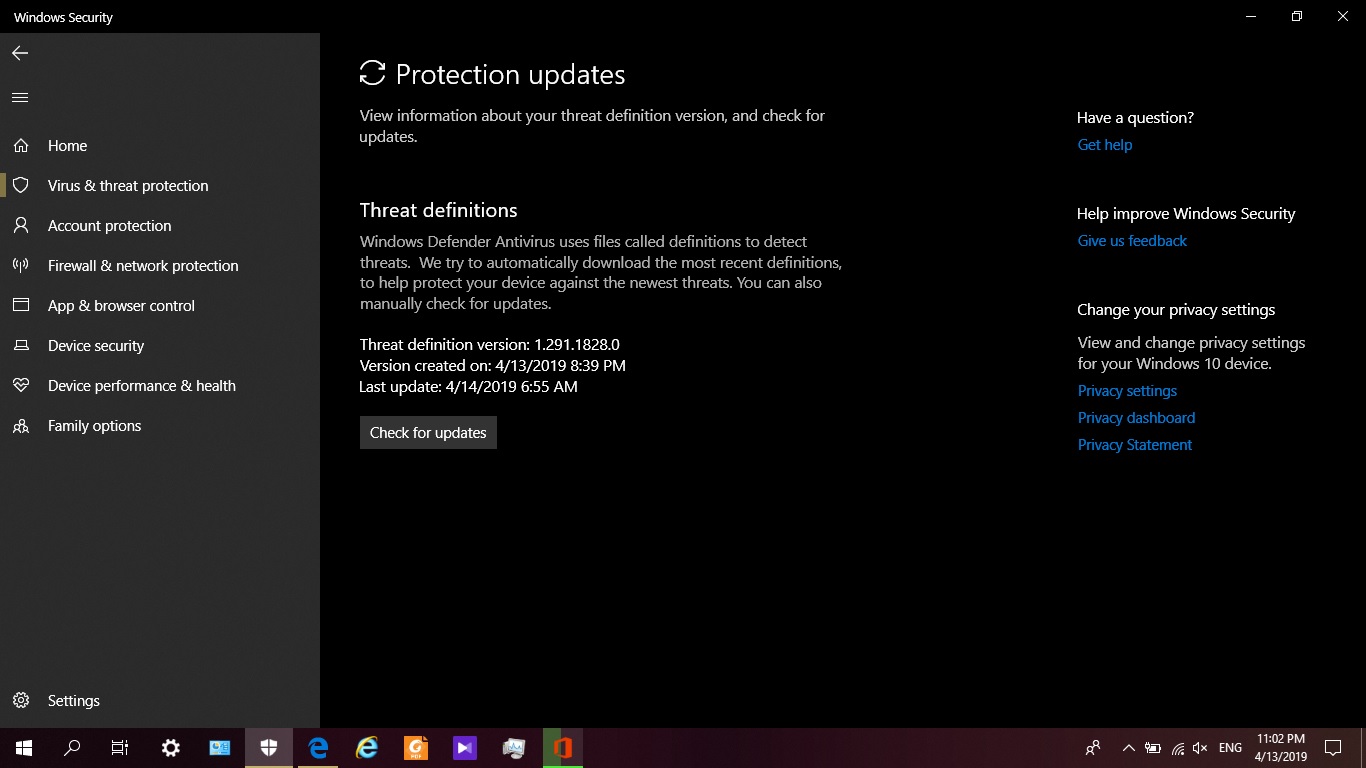Click the window icon for App & browser control
The image size is (1366, 768).
20,306
